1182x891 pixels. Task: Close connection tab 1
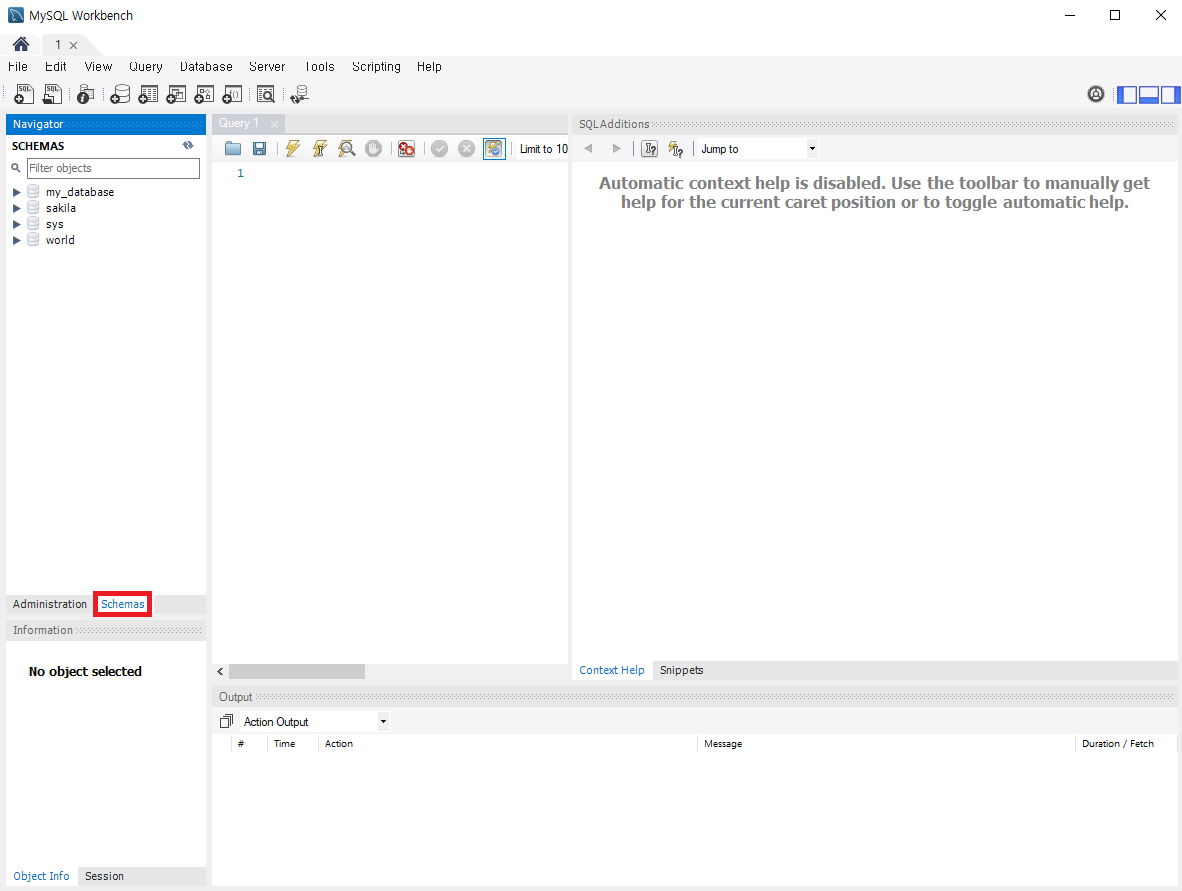[x=73, y=45]
